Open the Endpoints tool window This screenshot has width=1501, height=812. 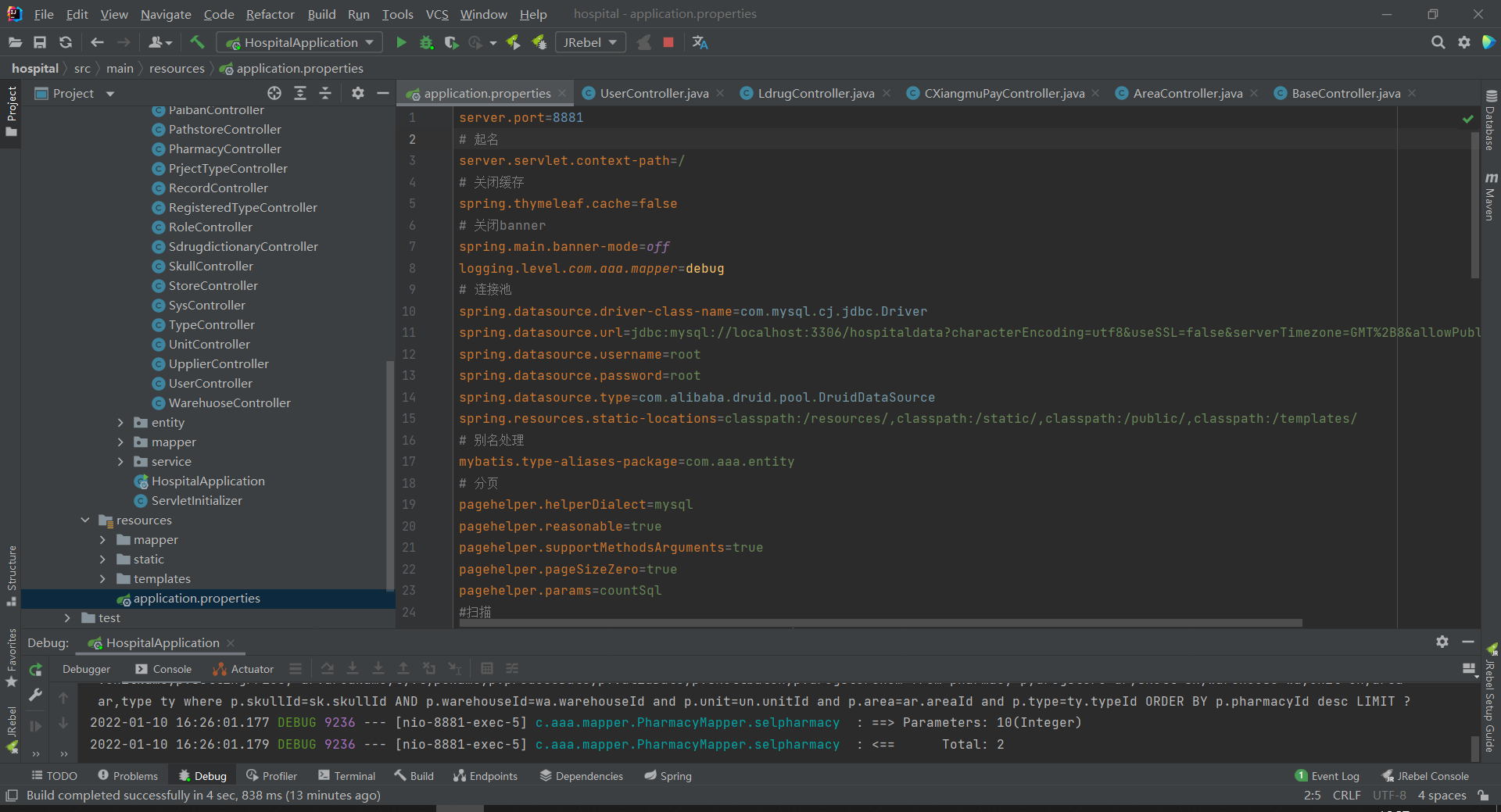pos(485,776)
